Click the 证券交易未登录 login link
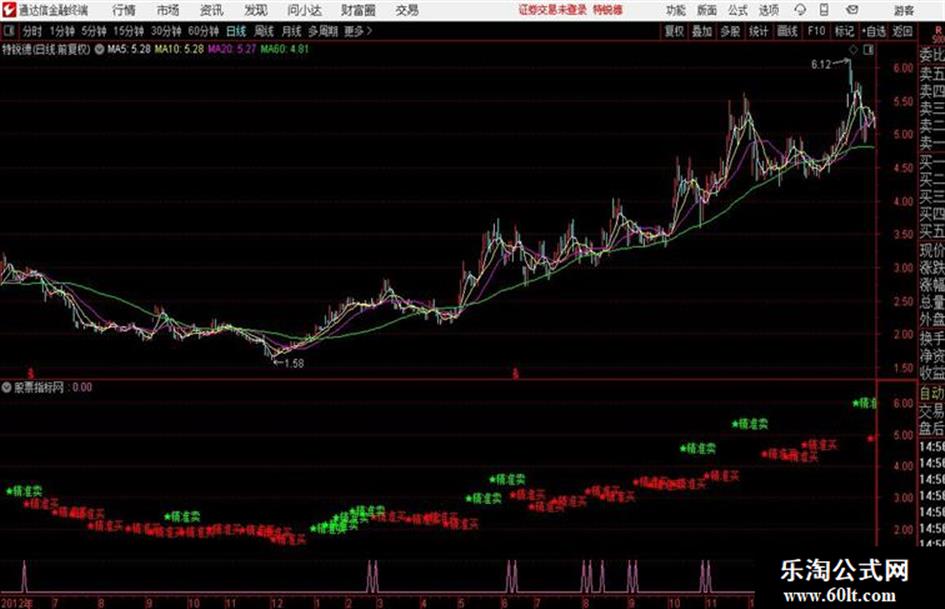The width and height of the screenshot is (945, 609). tap(553, 10)
